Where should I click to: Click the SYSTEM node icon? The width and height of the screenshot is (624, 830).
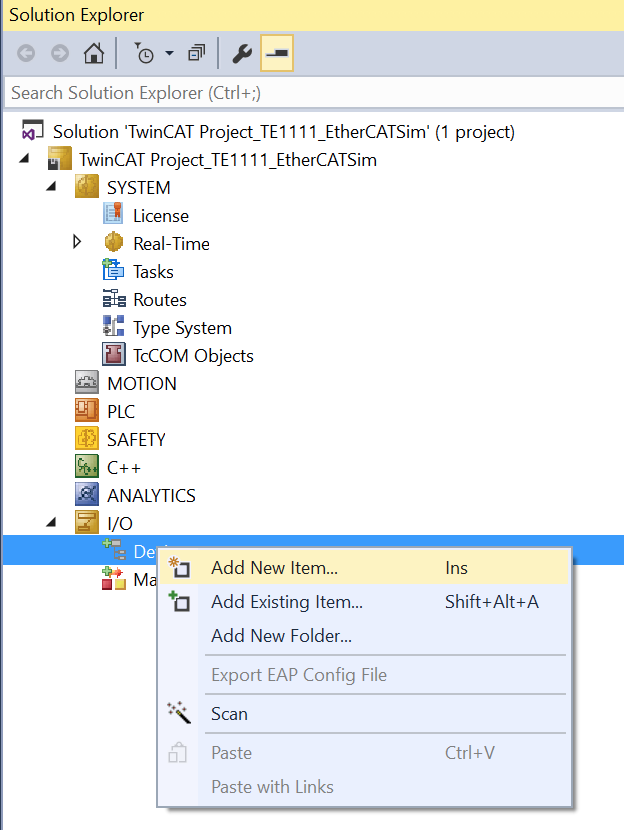pyautogui.click(x=87, y=187)
